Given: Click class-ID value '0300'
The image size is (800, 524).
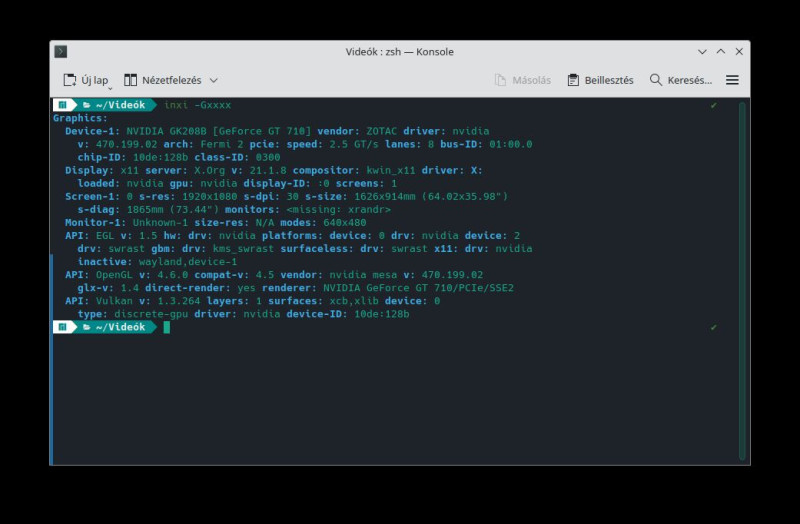Looking at the screenshot, I should (268, 157).
